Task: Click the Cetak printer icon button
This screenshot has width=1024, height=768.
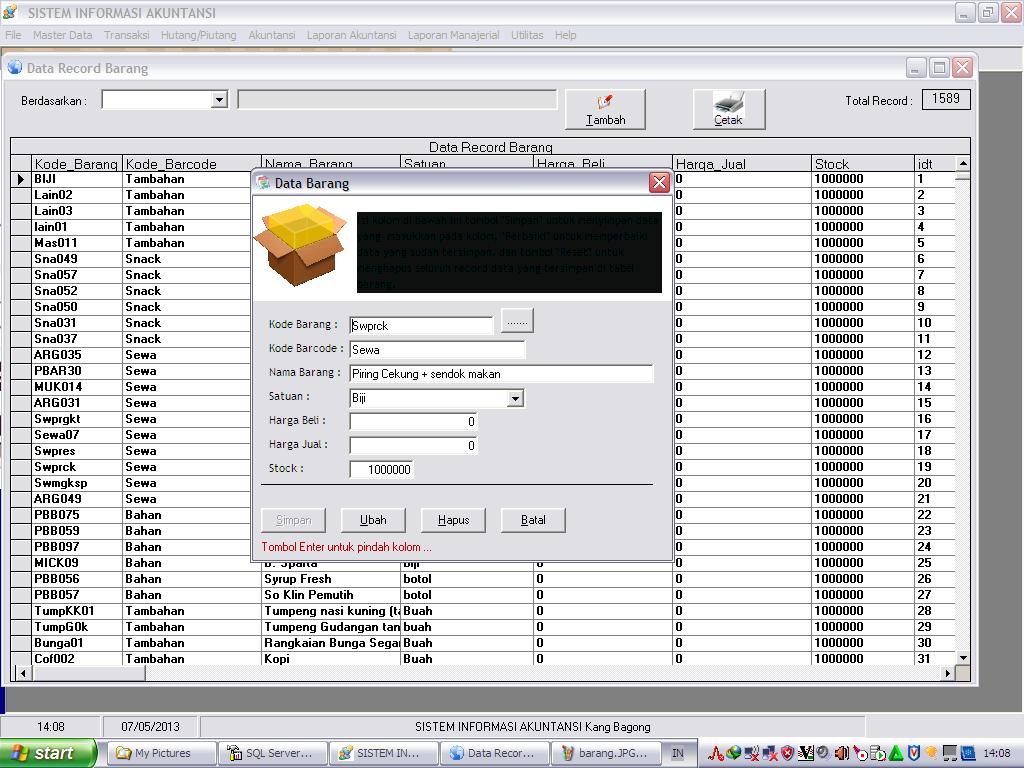Action: 728,109
